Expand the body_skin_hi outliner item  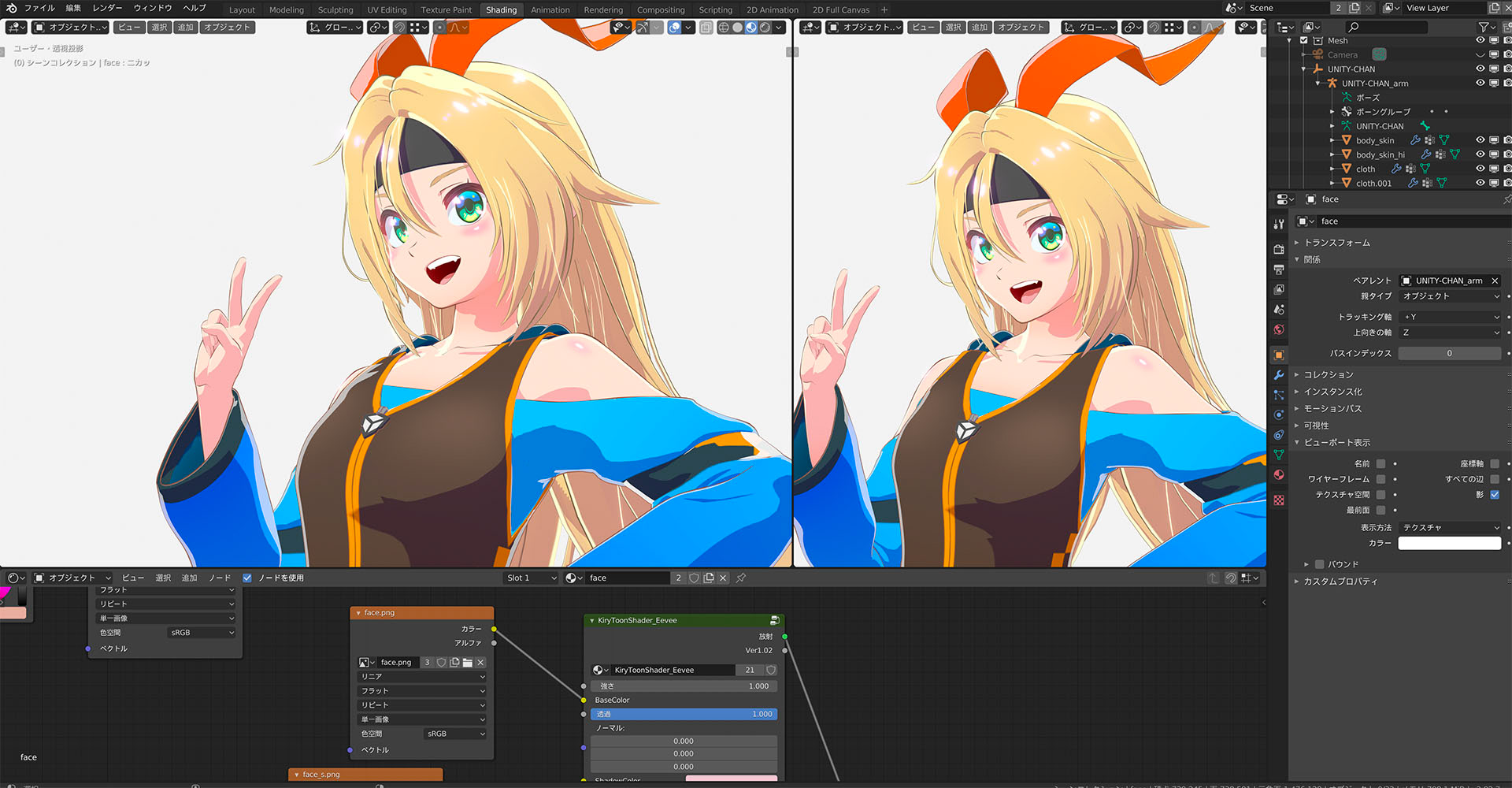coord(1332,154)
